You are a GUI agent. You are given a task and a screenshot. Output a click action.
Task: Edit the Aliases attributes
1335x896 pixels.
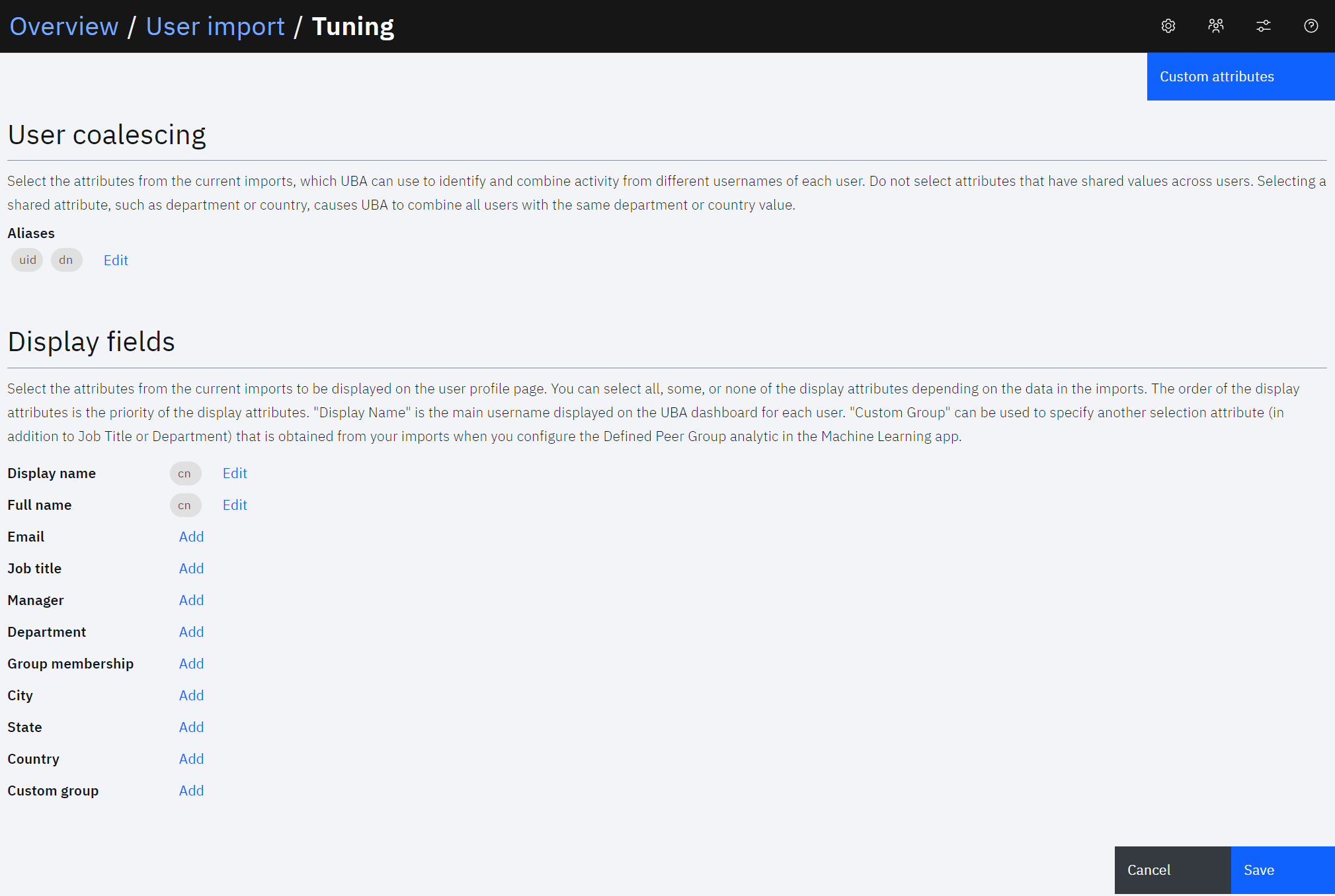coord(116,260)
